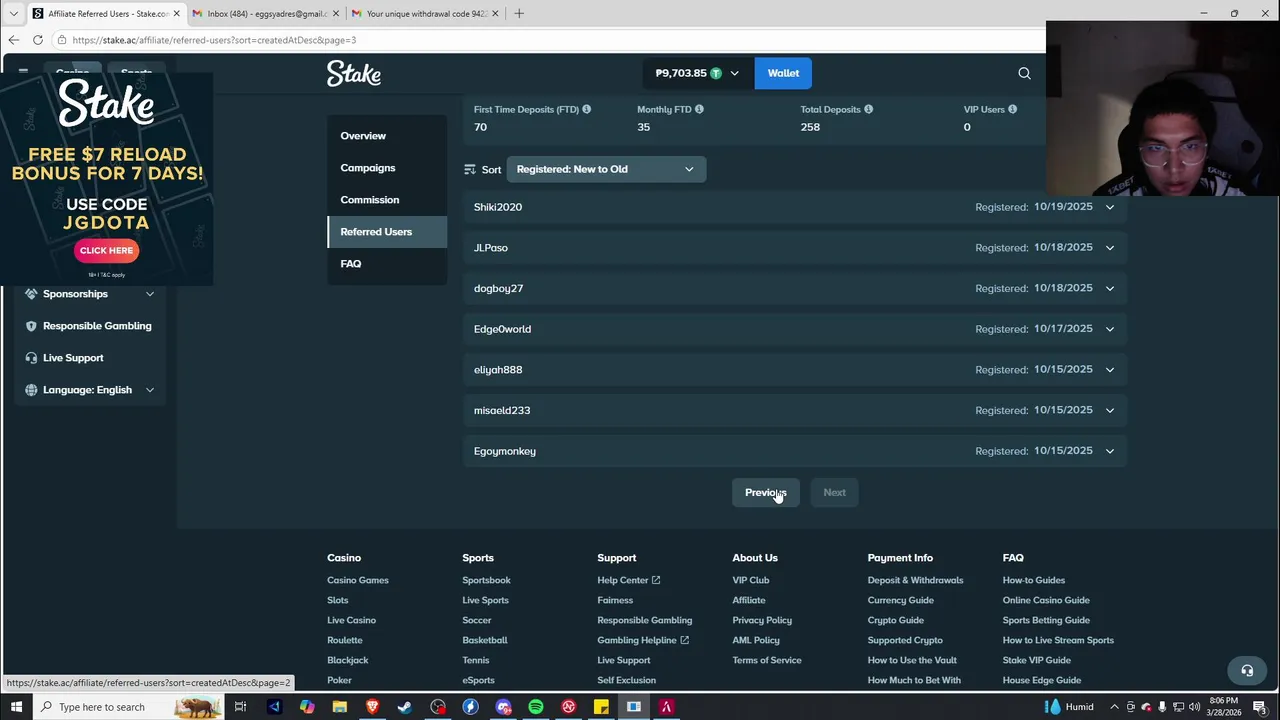Go to the Previous page
The width and height of the screenshot is (1280, 720).
point(766,492)
